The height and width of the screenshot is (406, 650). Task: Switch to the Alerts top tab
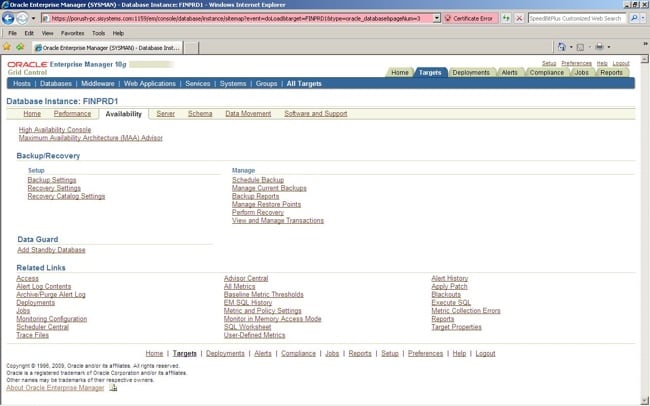pyautogui.click(x=509, y=73)
